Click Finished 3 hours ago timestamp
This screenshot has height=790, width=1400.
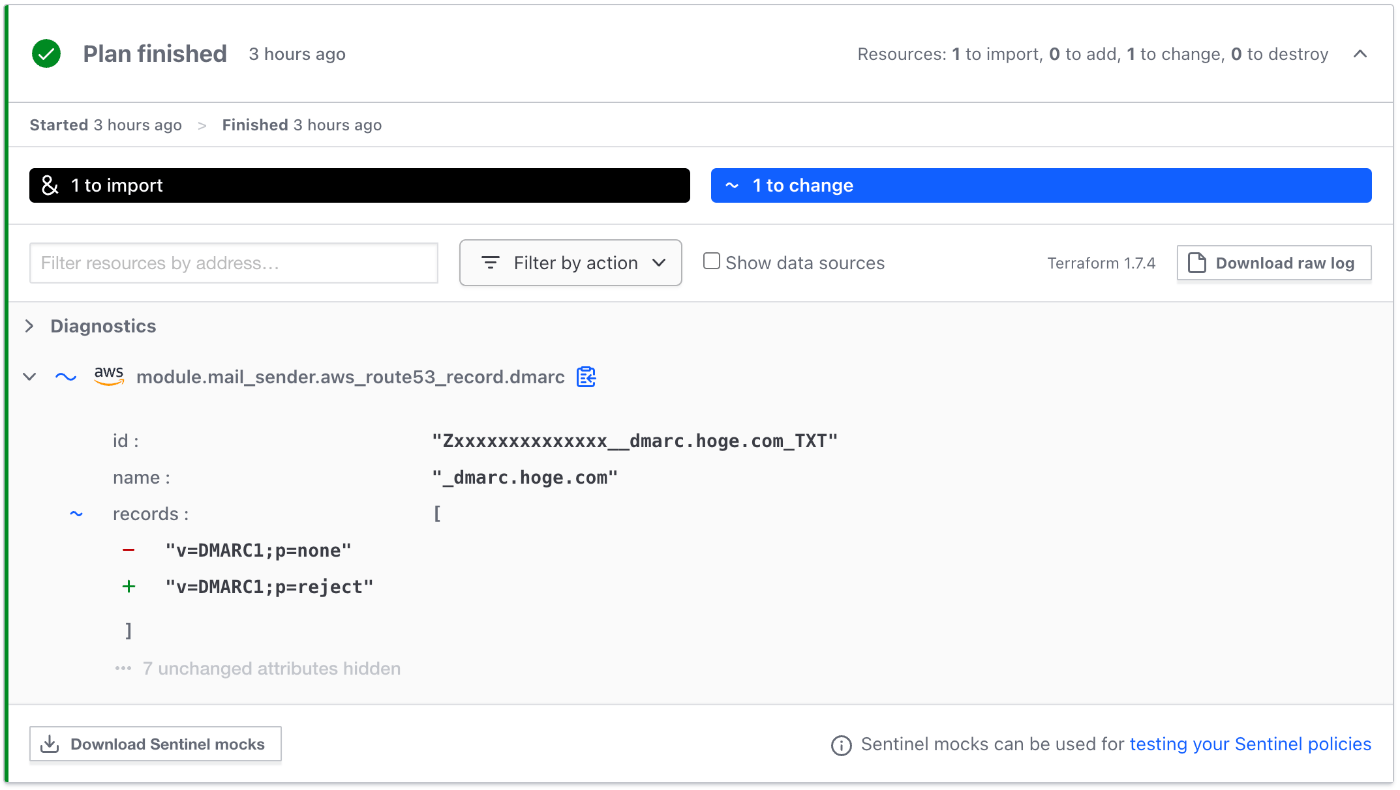click(302, 125)
